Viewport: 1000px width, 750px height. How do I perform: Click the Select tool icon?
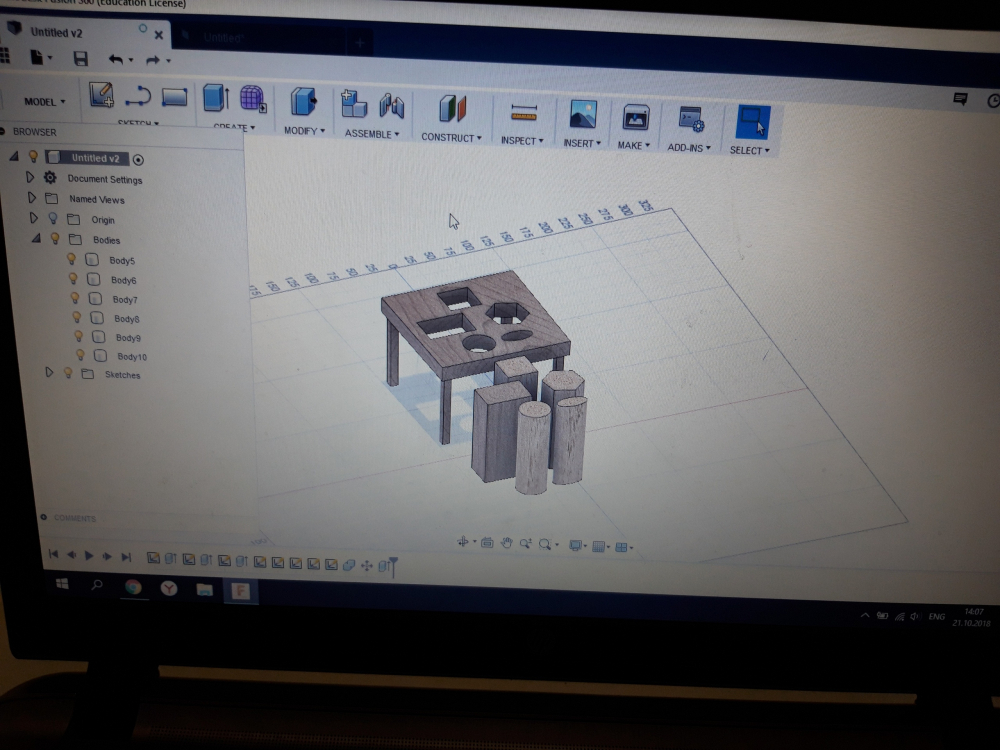point(753,122)
